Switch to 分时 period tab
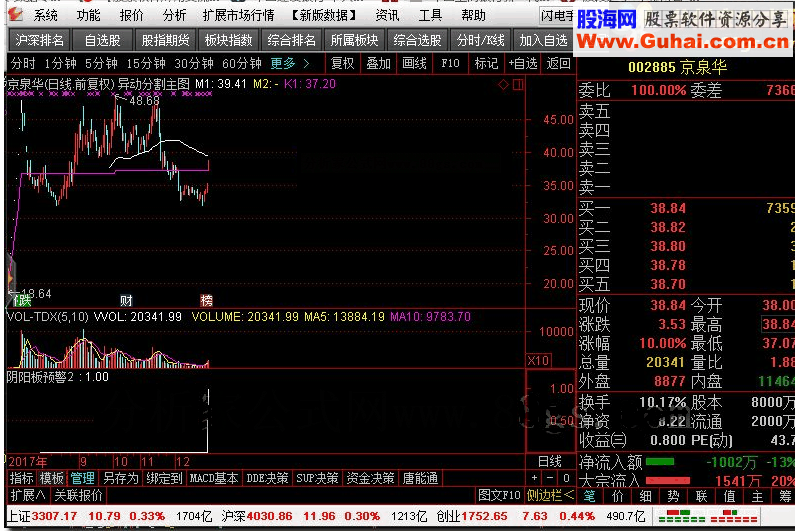Screen dimensions: 795x531 (23, 63)
